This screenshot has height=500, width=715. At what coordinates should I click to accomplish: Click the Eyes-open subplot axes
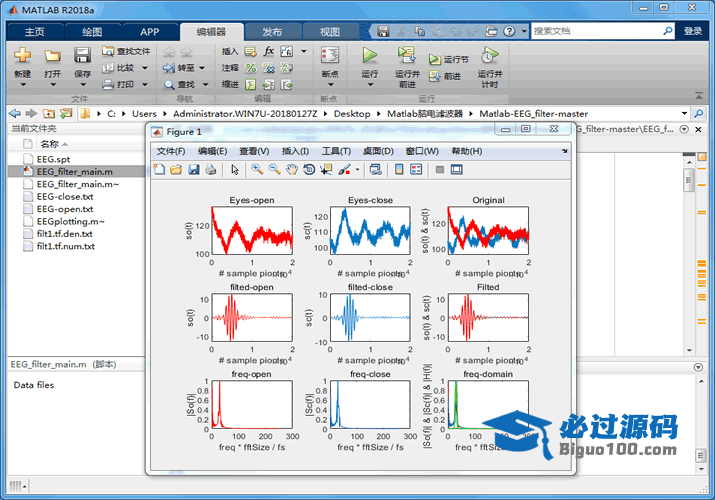point(252,230)
